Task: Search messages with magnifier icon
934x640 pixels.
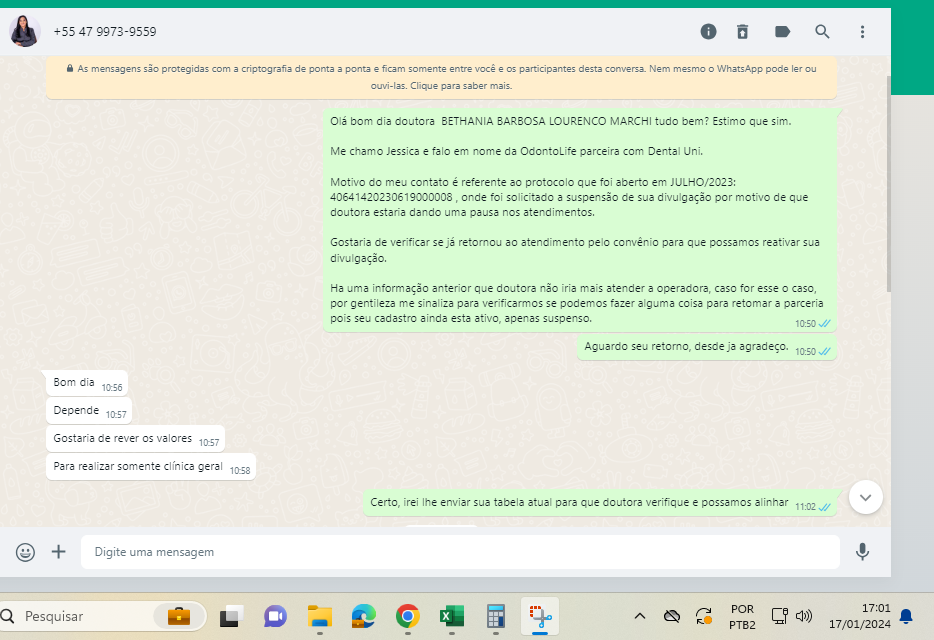Action: pyautogui.click(x=822, y=32)
